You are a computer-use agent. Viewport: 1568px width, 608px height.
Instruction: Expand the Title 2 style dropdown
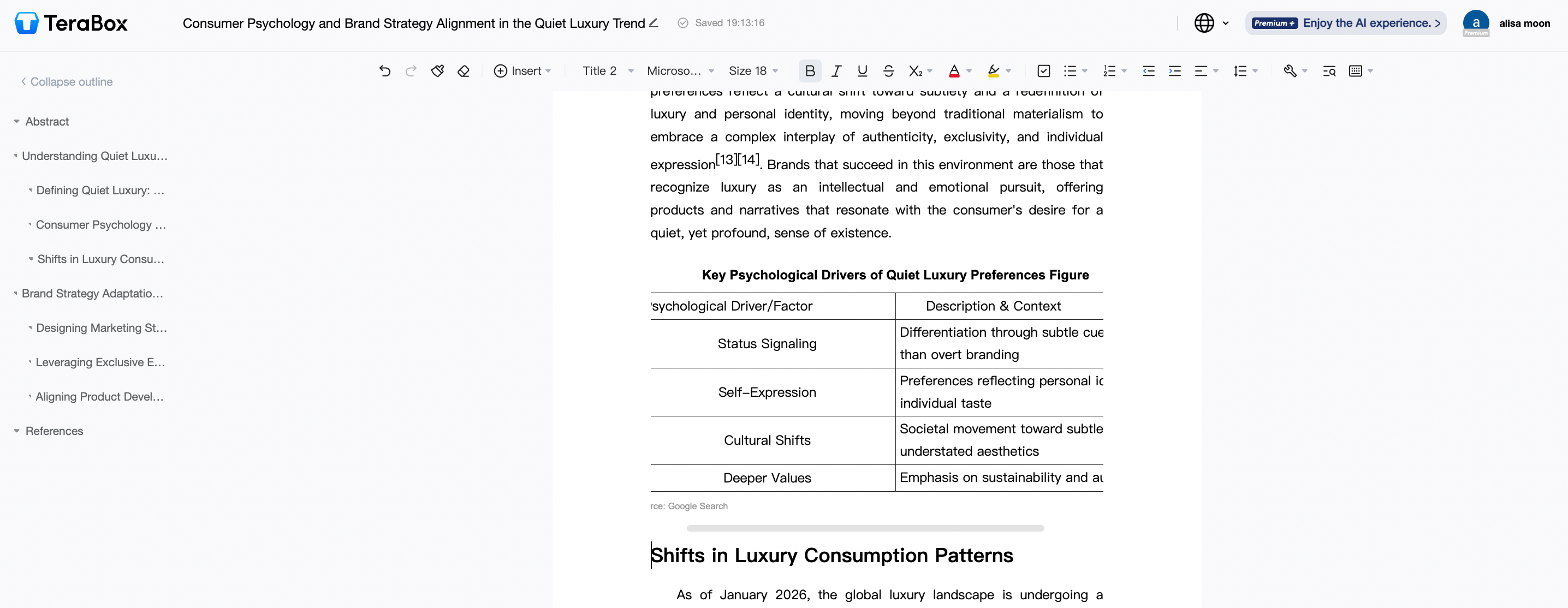(607, 71)
